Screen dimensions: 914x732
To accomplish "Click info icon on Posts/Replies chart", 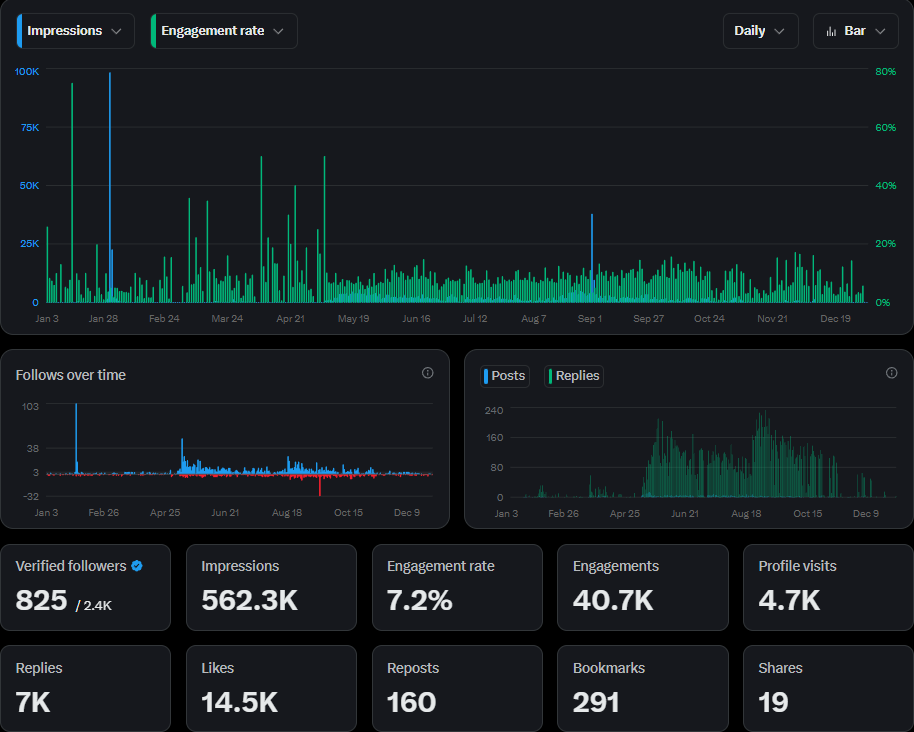I will (x=891, y=373).
